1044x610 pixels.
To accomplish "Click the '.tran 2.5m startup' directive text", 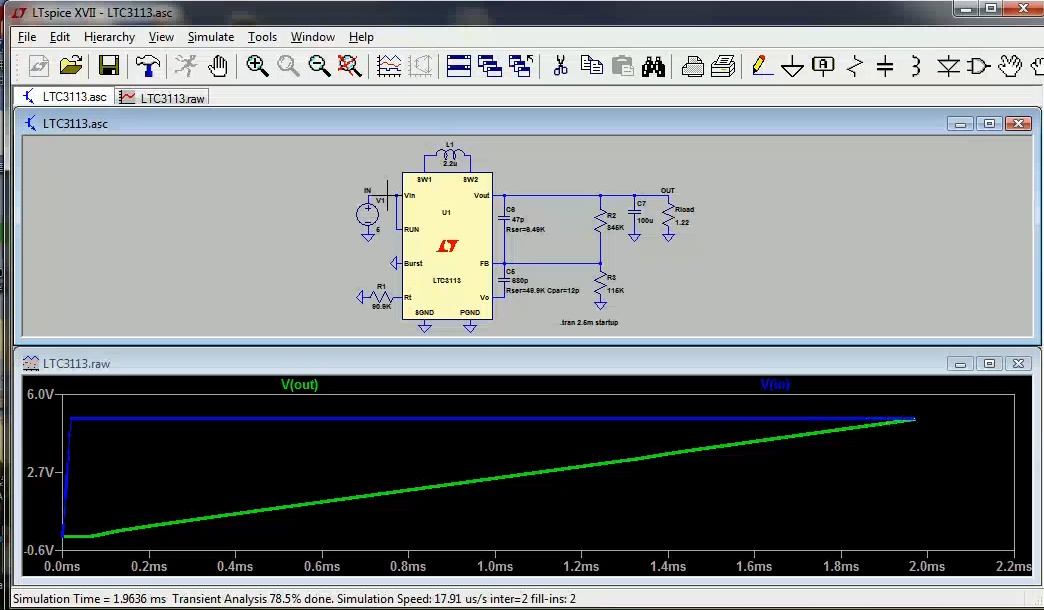I will coord(589,322).
